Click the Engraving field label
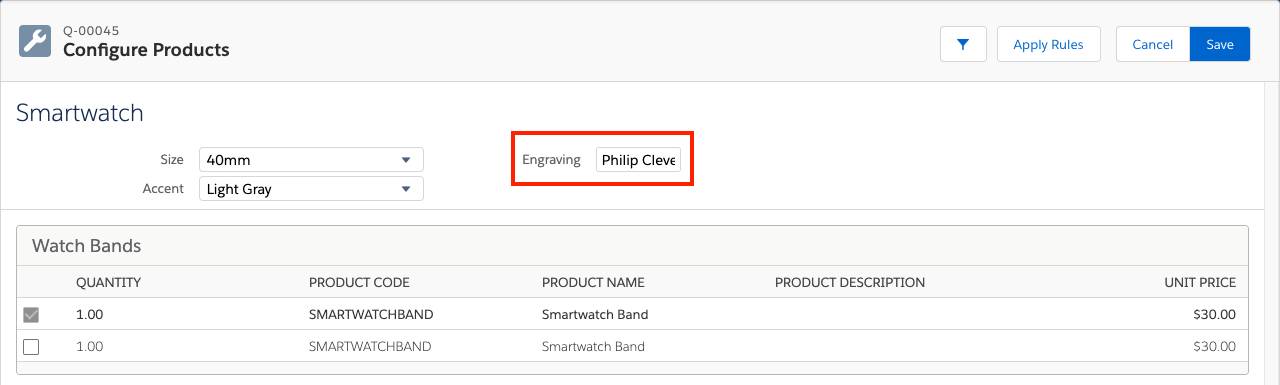 [x=551, y=160]
